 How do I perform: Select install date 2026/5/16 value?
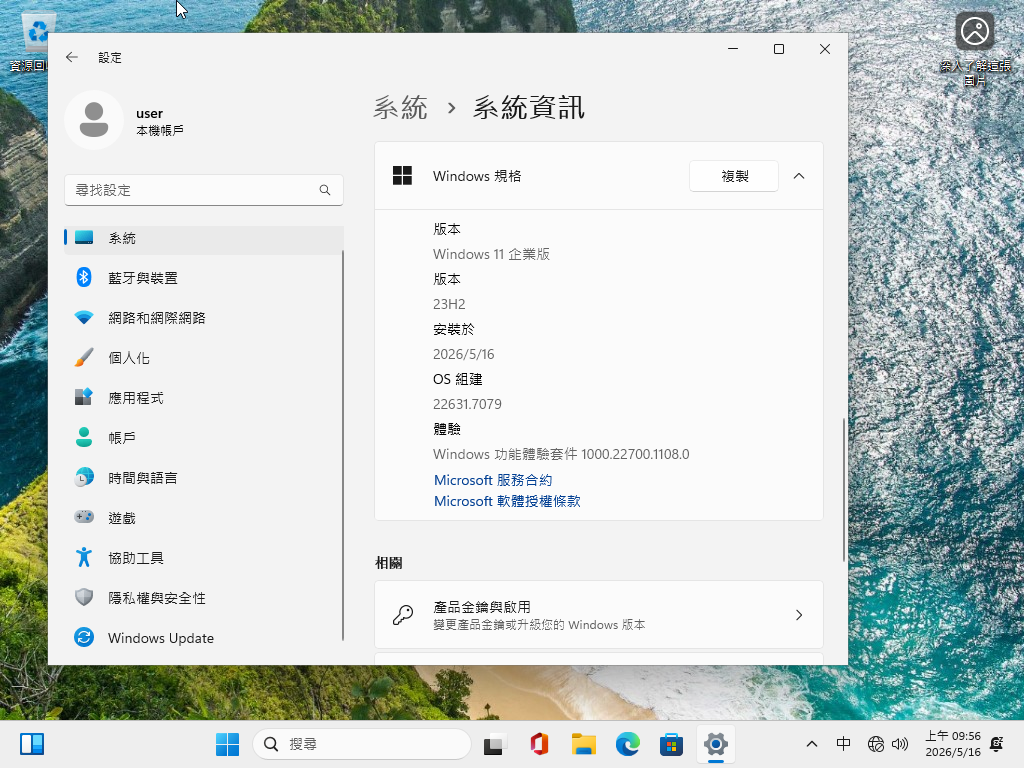click(464, 354)
